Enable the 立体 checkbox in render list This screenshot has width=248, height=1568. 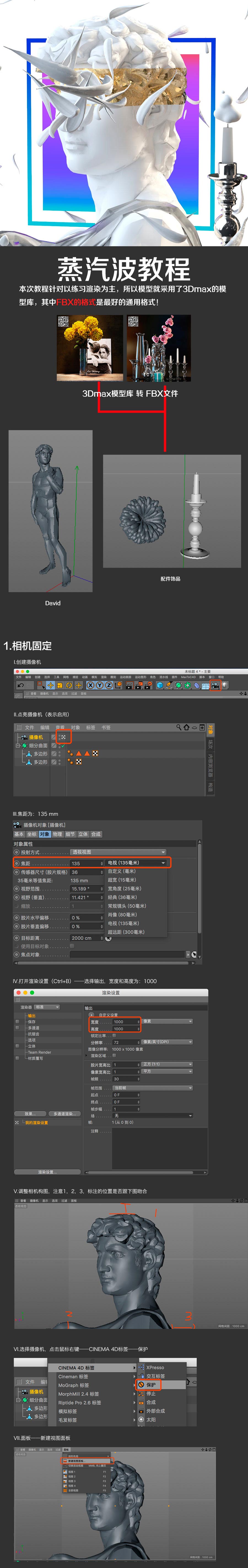tap(17, 1045)
